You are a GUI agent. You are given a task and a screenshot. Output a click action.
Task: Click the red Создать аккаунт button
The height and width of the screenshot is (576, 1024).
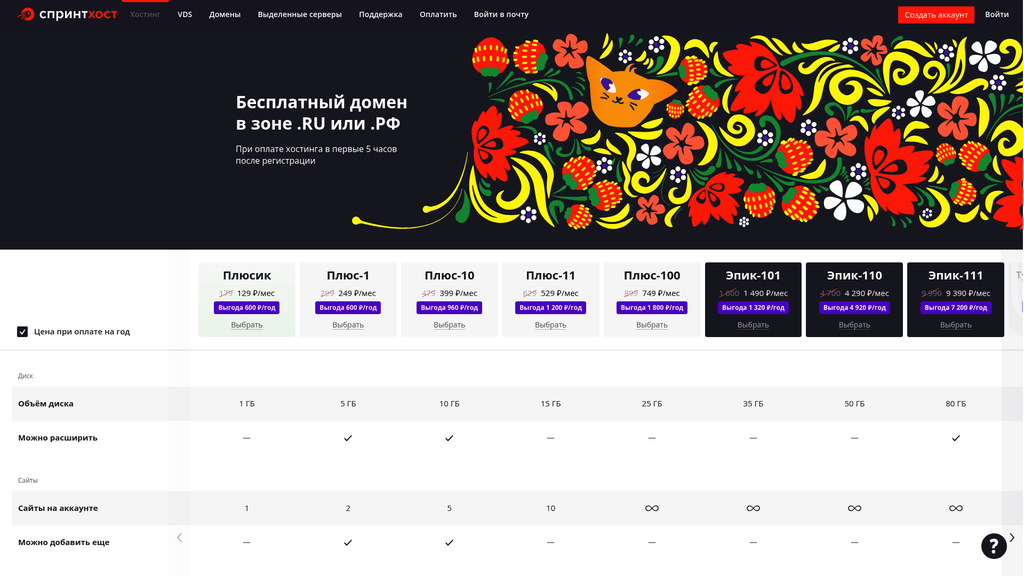tap(937, 14)
